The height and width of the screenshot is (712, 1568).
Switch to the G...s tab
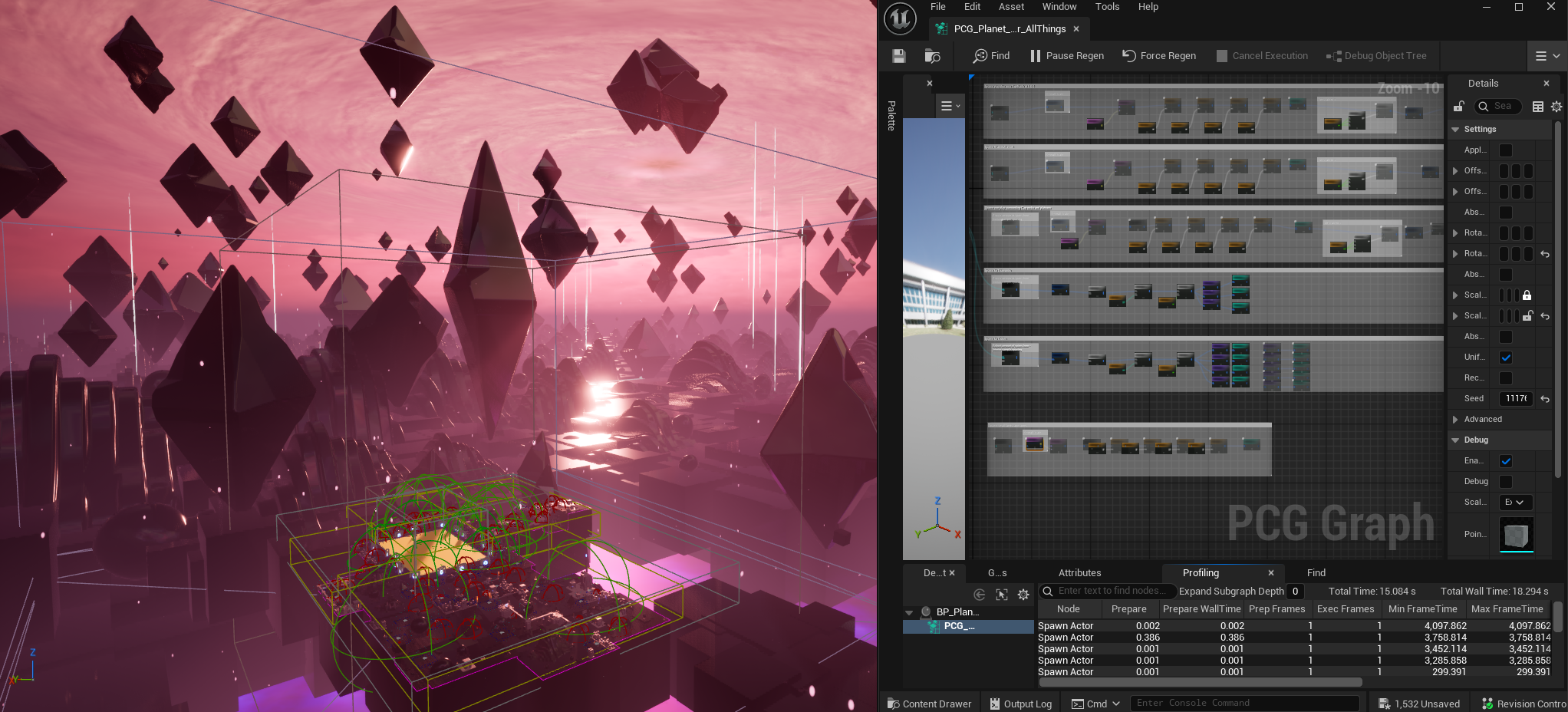(997, 573)
